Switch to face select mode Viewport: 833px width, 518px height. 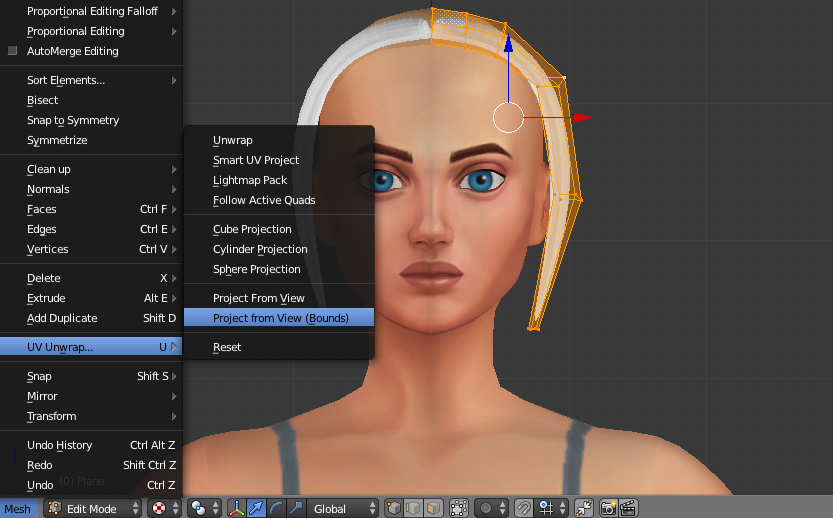pyautogui.click(x=433, y=508)
